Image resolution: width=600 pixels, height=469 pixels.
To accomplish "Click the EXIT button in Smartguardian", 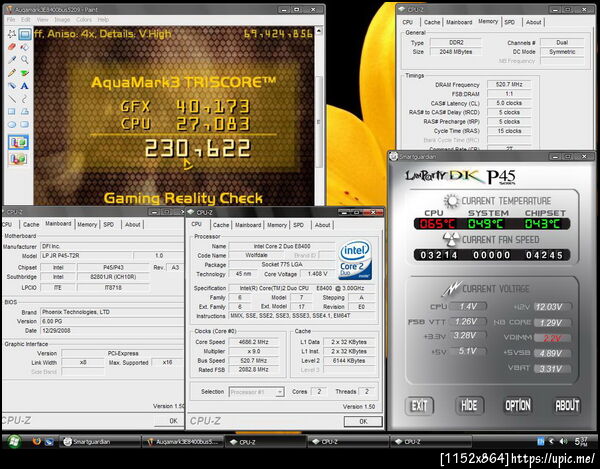I will pyautogui.click(x=419, y=405).
